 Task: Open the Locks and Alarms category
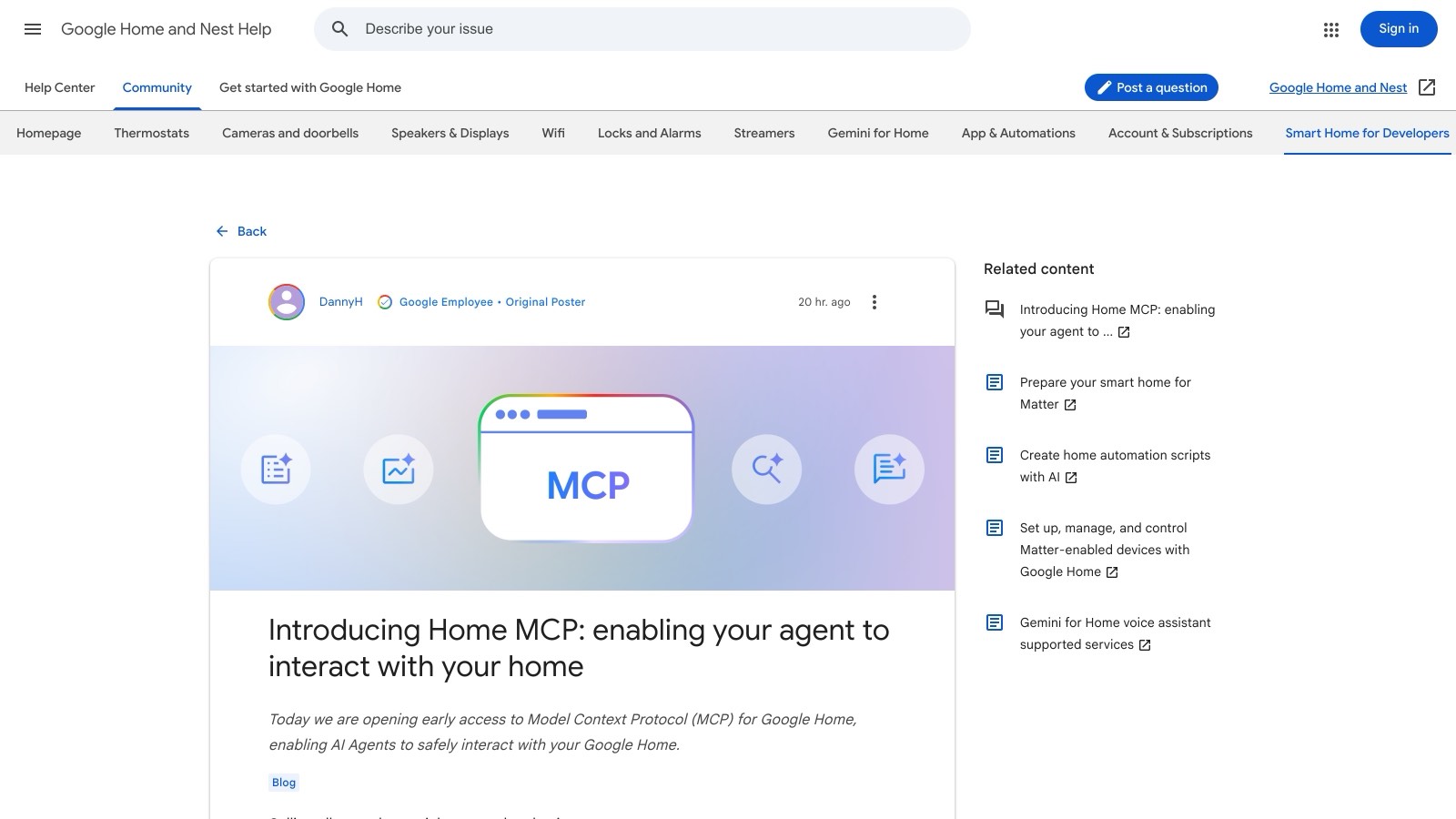pos(650,133)
